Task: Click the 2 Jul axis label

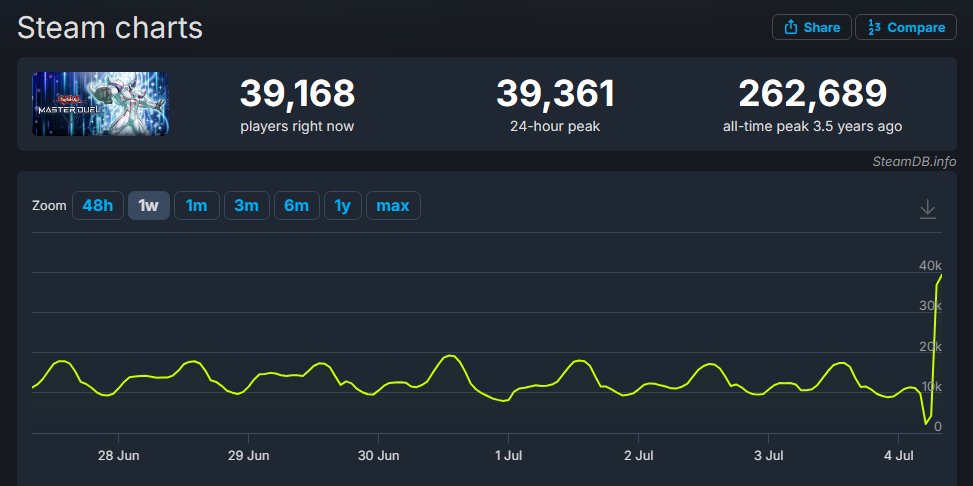Action: [639, 456]
